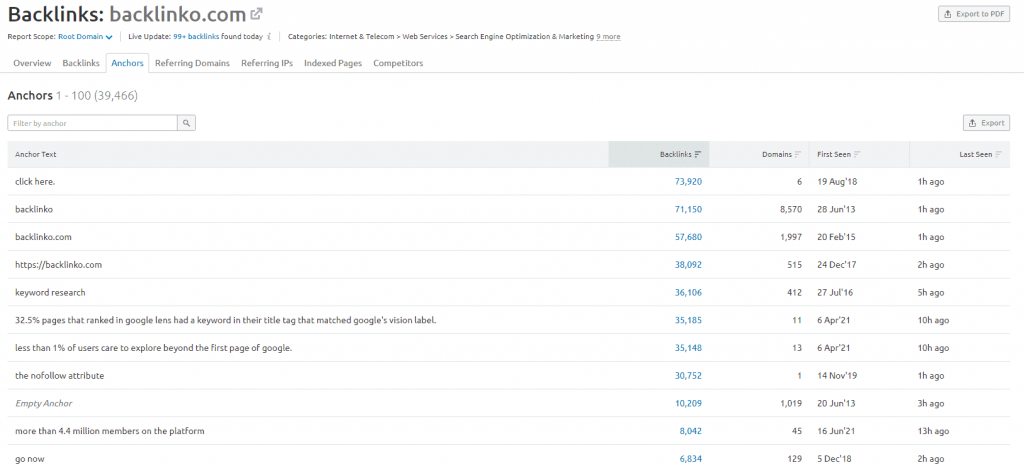Click the anchor filter search magnifier
The width and height of the screenshot is (1024, 470).
tap(187, 123)
